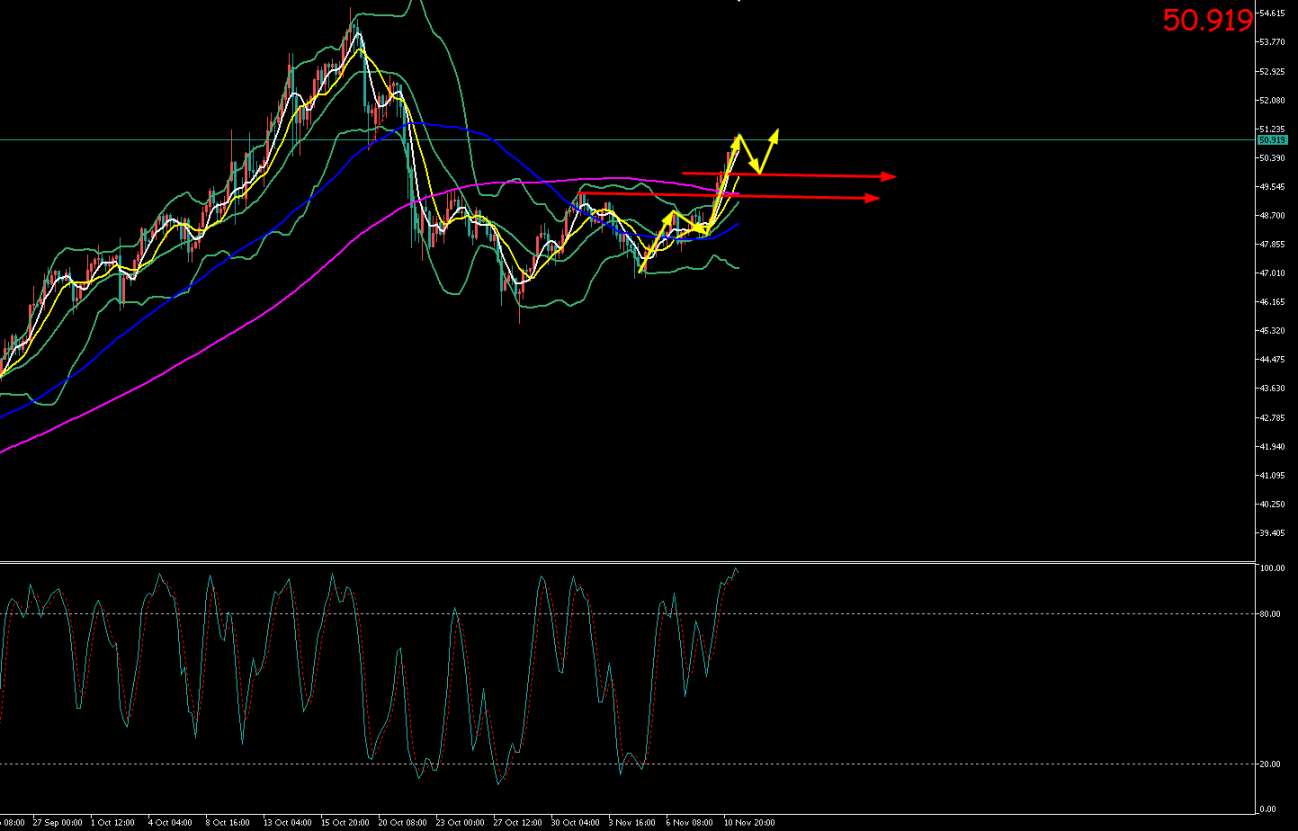Select the current price tag on price axis
The height and width of the screenshot is (831, 1298).
[x=1272, y=140]
